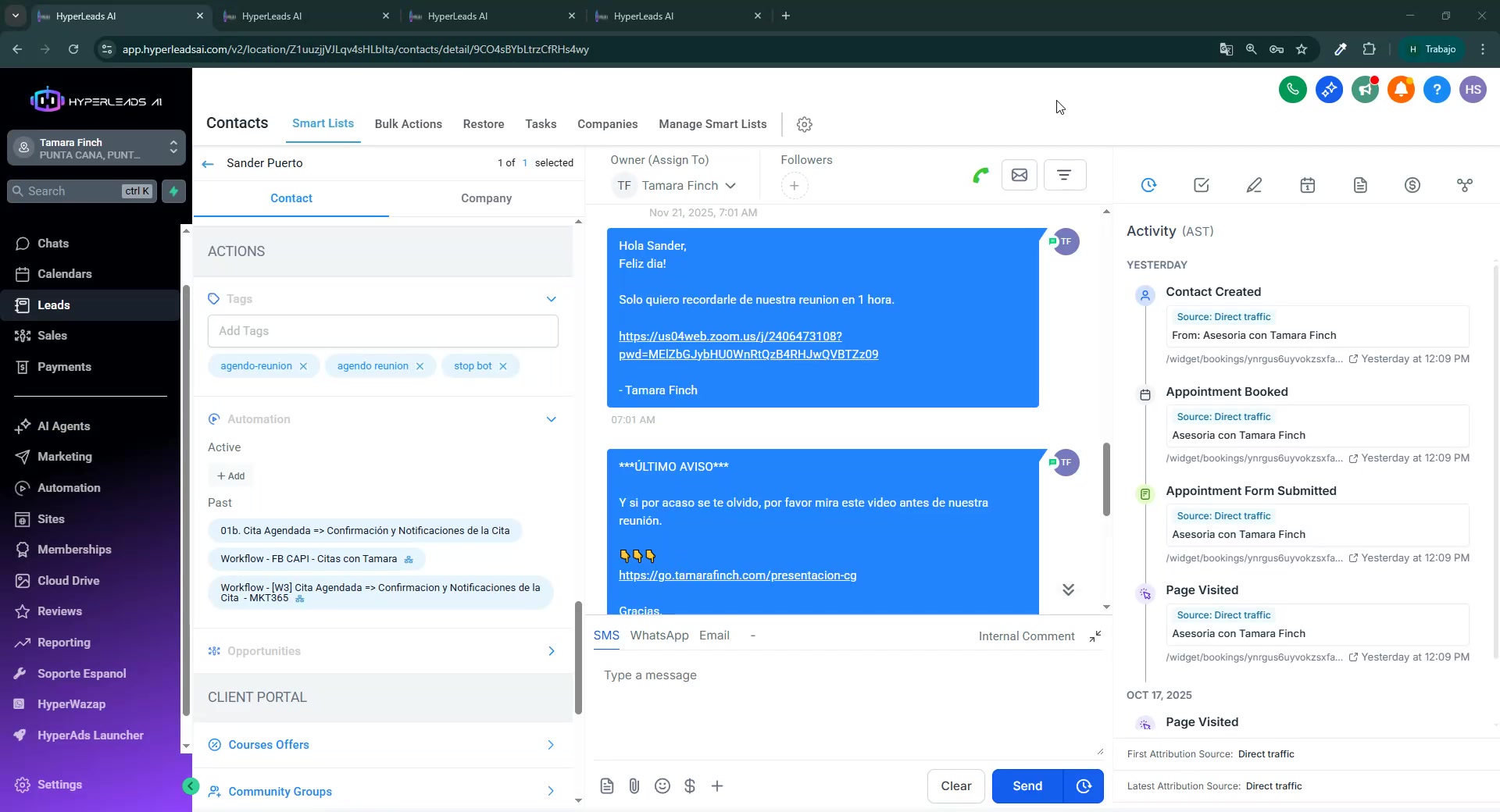This screenshot has height=812, width=1500.
Task: Expand Community Groups
Action: (x=551, y=792)
